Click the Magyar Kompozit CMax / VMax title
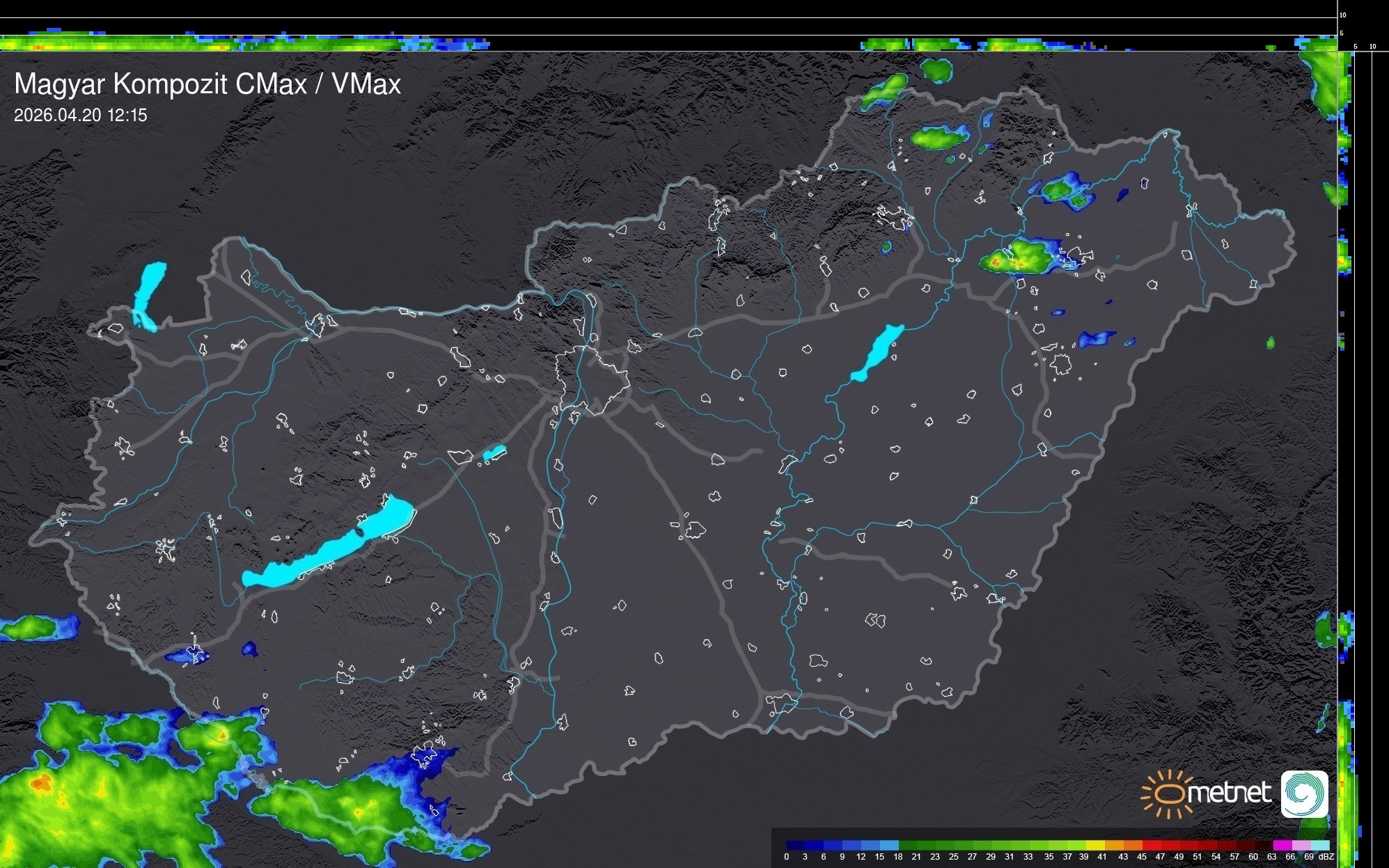 (207, 84)
